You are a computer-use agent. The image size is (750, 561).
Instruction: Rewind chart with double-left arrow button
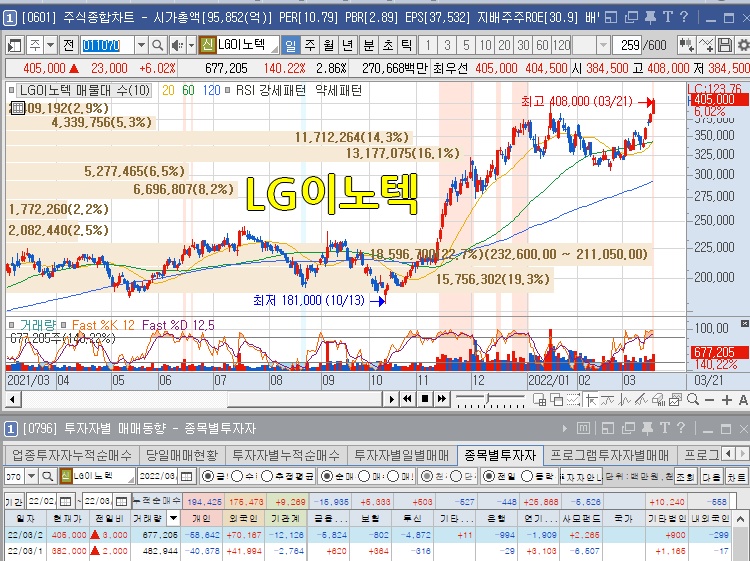(408, 399)
